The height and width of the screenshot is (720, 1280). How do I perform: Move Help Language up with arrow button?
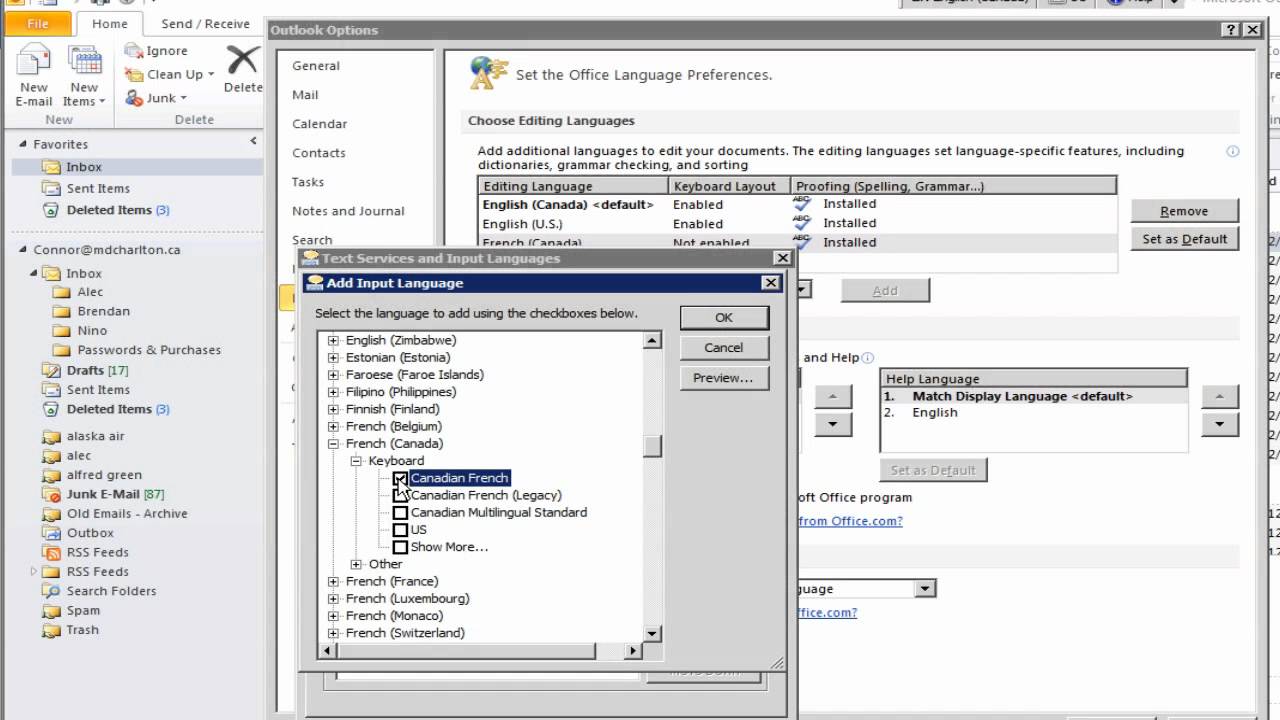[x=1220, y=396]
